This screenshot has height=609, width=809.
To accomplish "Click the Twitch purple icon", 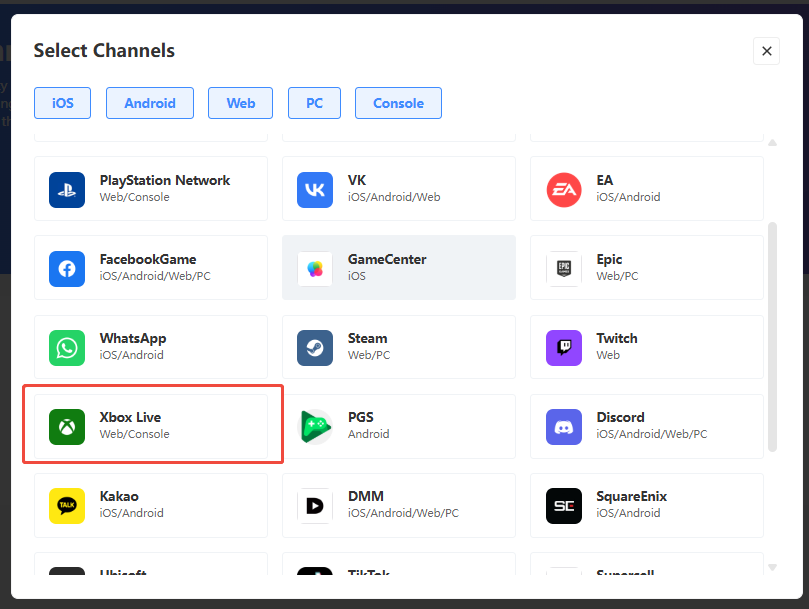I will click(564, 347).
